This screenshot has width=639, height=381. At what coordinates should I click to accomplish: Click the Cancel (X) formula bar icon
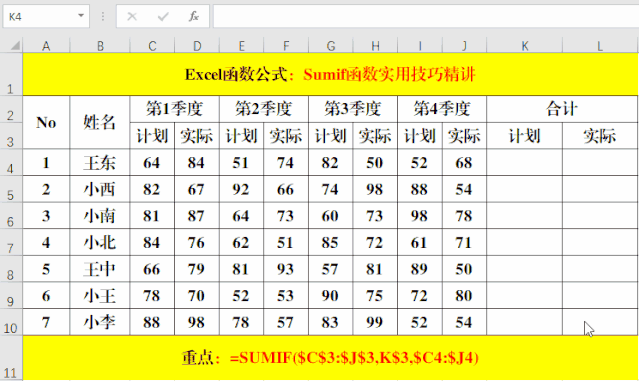coord(132,16)
